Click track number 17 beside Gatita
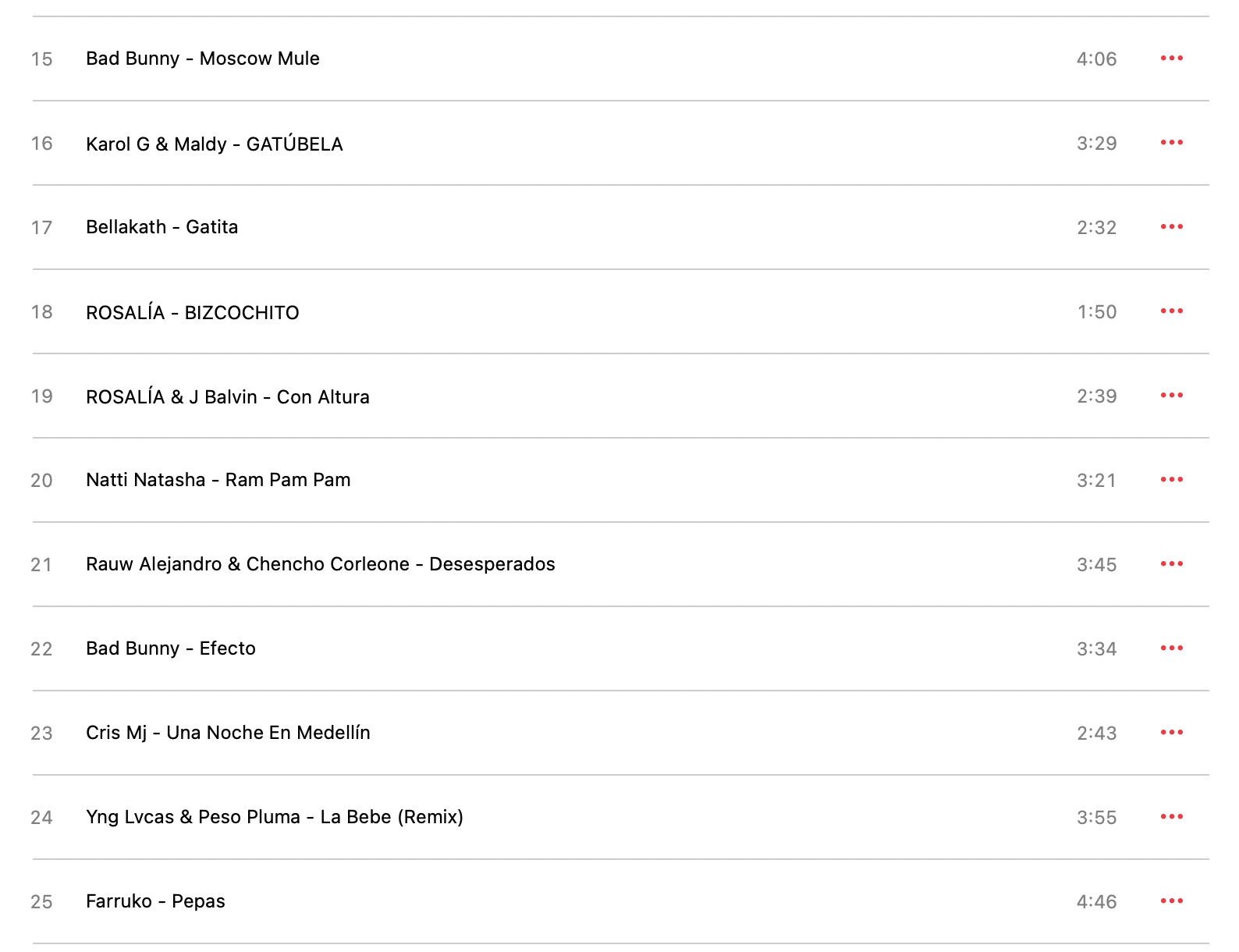The width and height of the screenshot is (1239, 952). click(41, 228)
